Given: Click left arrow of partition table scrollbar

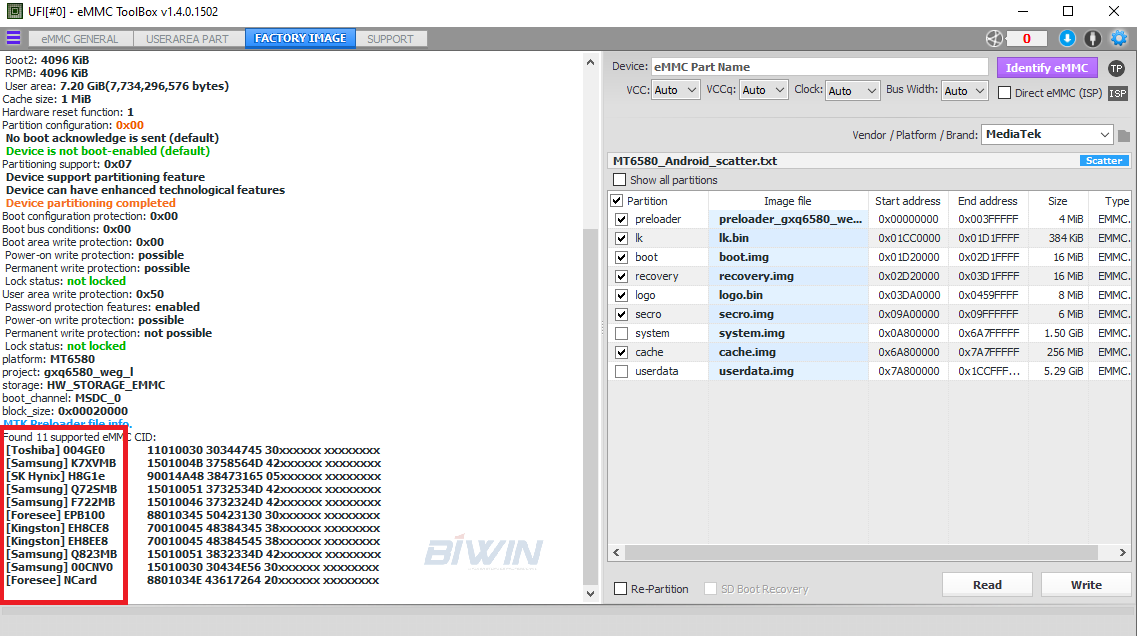Looking at the screenshot, I should [616, 553].
